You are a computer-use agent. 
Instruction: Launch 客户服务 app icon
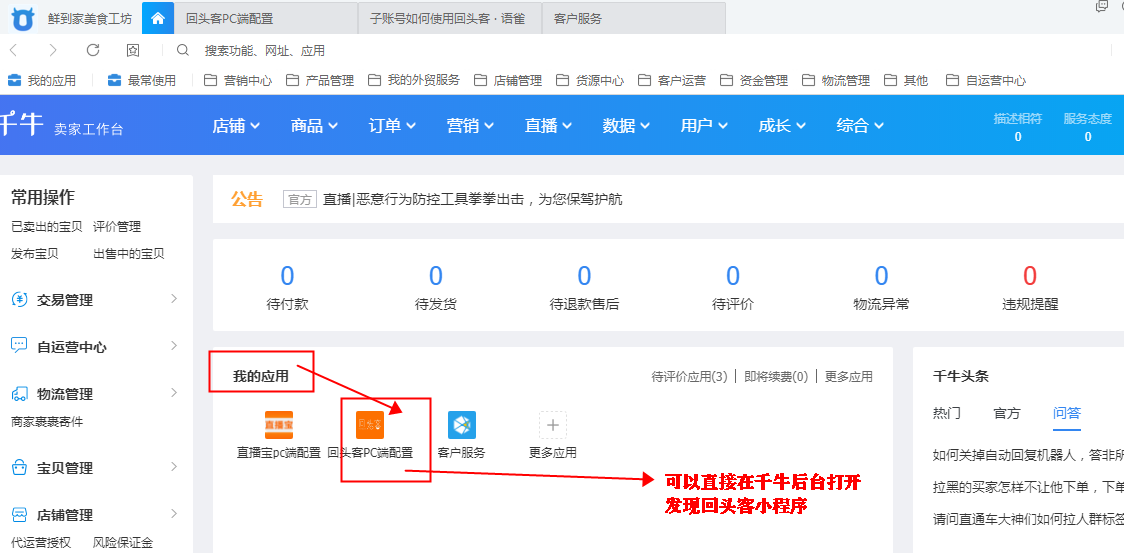pos(462,425)
